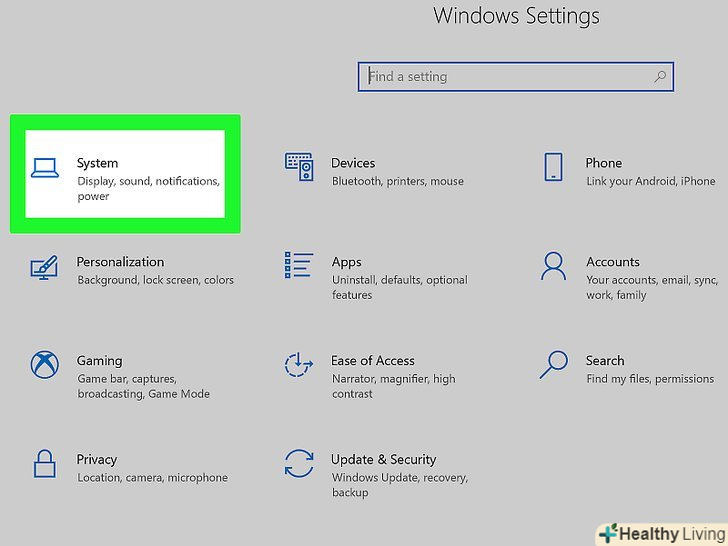This screenshot has width=728, height=546.
Task: Click 'Display, sound, notifications, power' text
Action: (x=148, y=188)
